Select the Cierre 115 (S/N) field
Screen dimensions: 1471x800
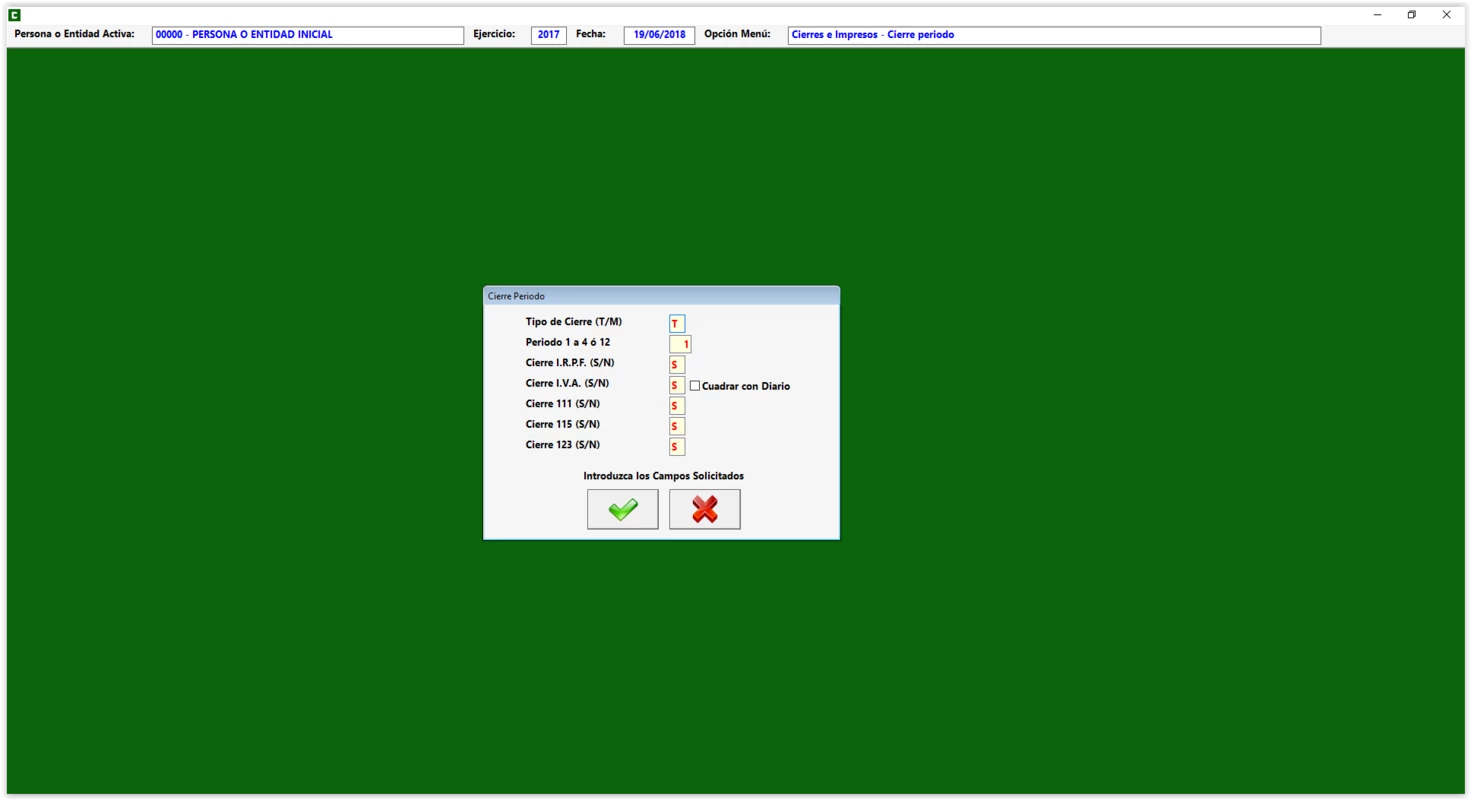coord(677,426)
